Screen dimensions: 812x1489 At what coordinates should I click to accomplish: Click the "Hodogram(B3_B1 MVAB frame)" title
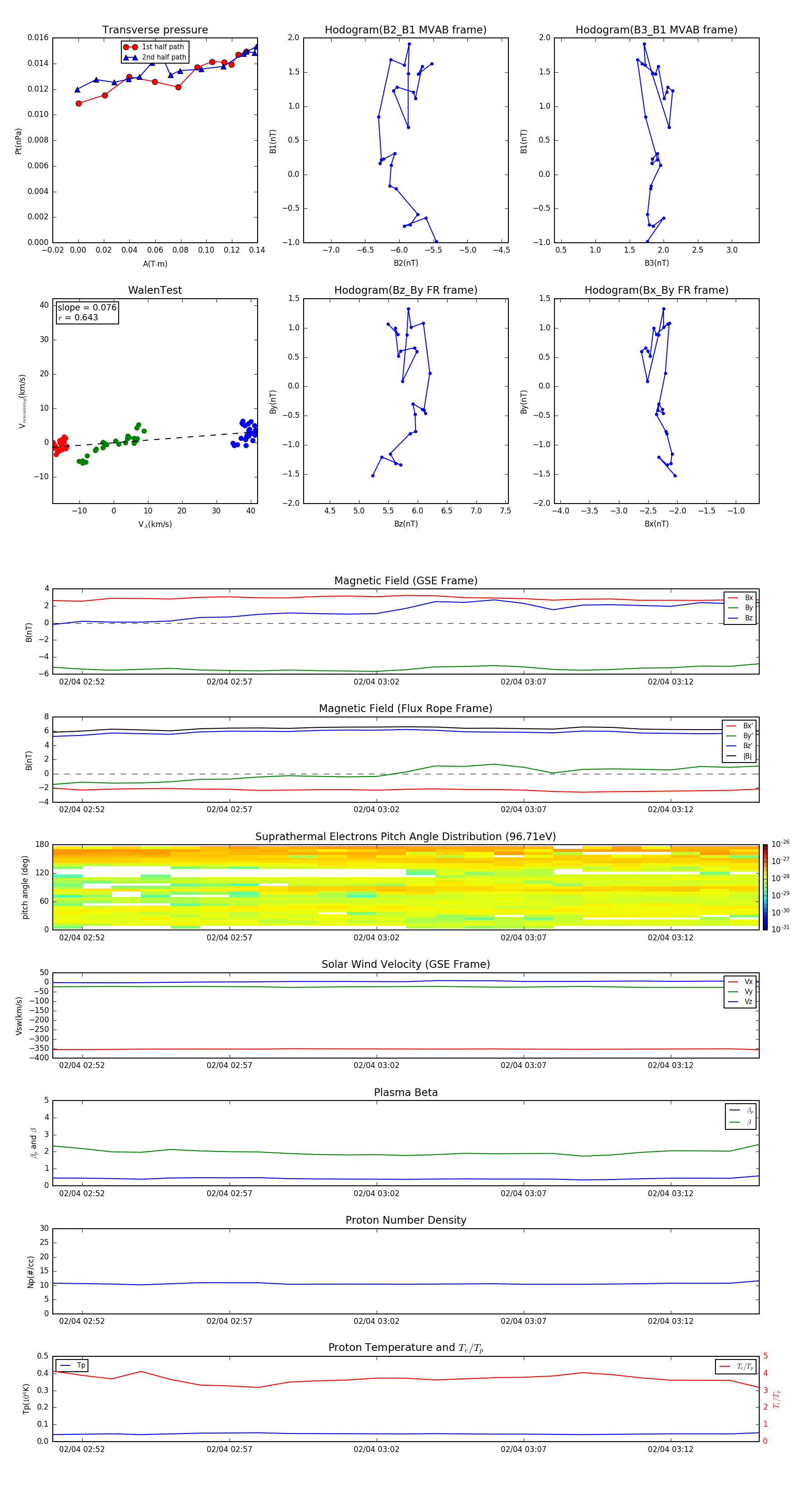coord(656,30)
